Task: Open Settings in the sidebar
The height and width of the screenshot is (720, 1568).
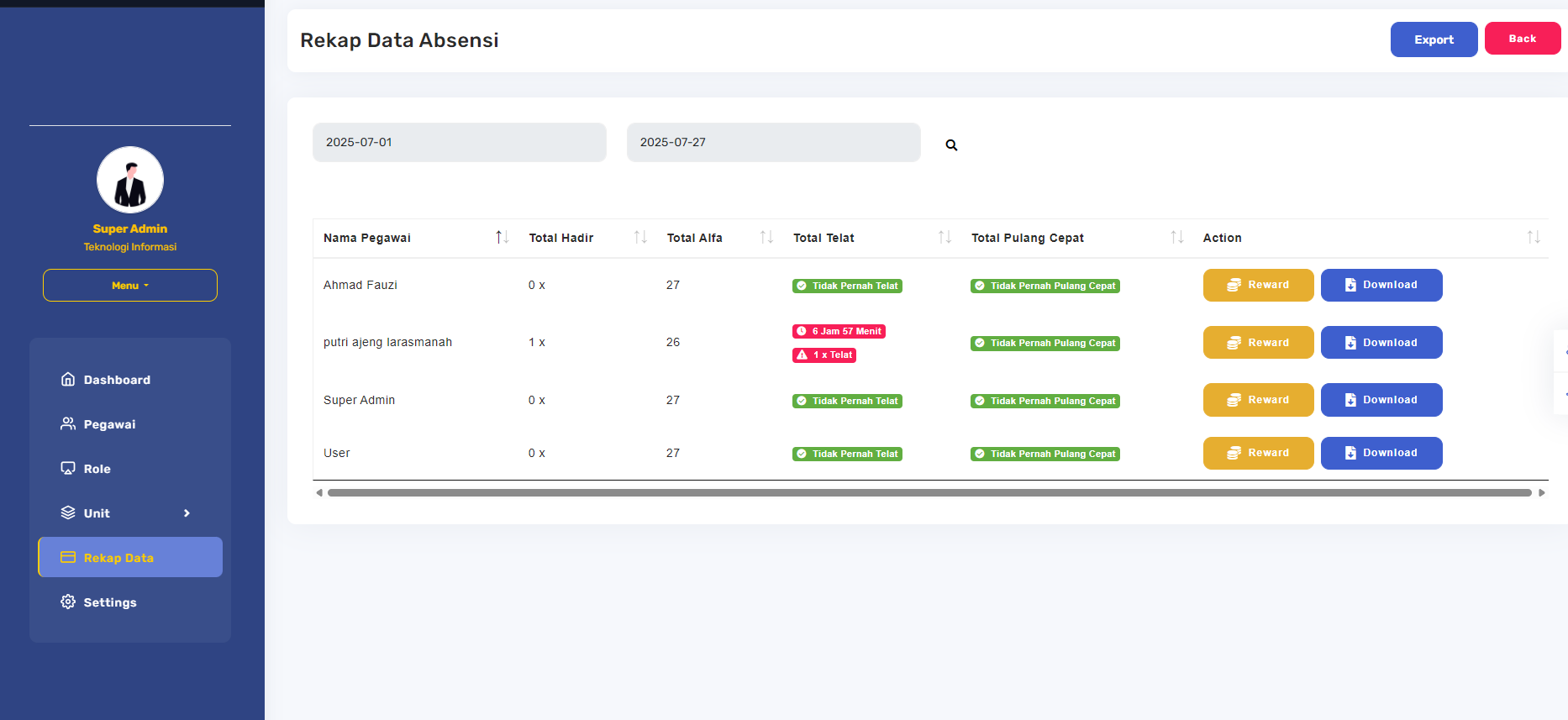Action: click(109, 602)
